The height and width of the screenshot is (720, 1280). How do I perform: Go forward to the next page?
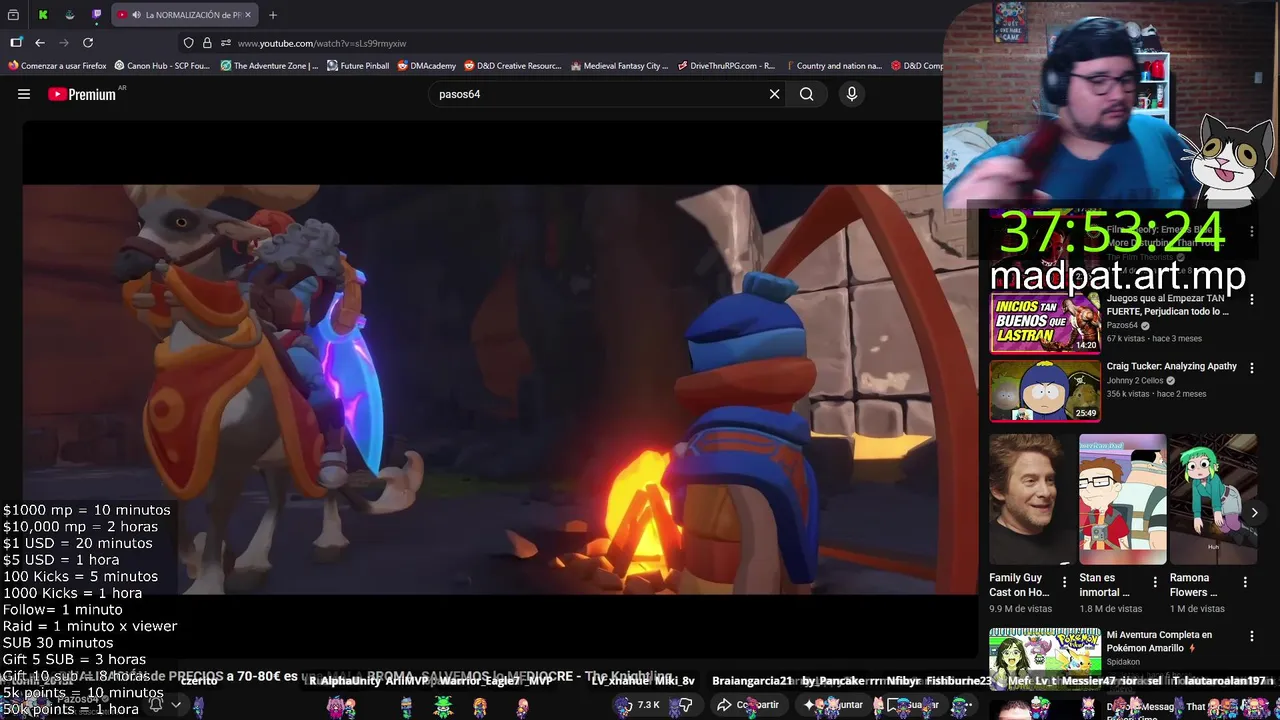click(64, 43)
